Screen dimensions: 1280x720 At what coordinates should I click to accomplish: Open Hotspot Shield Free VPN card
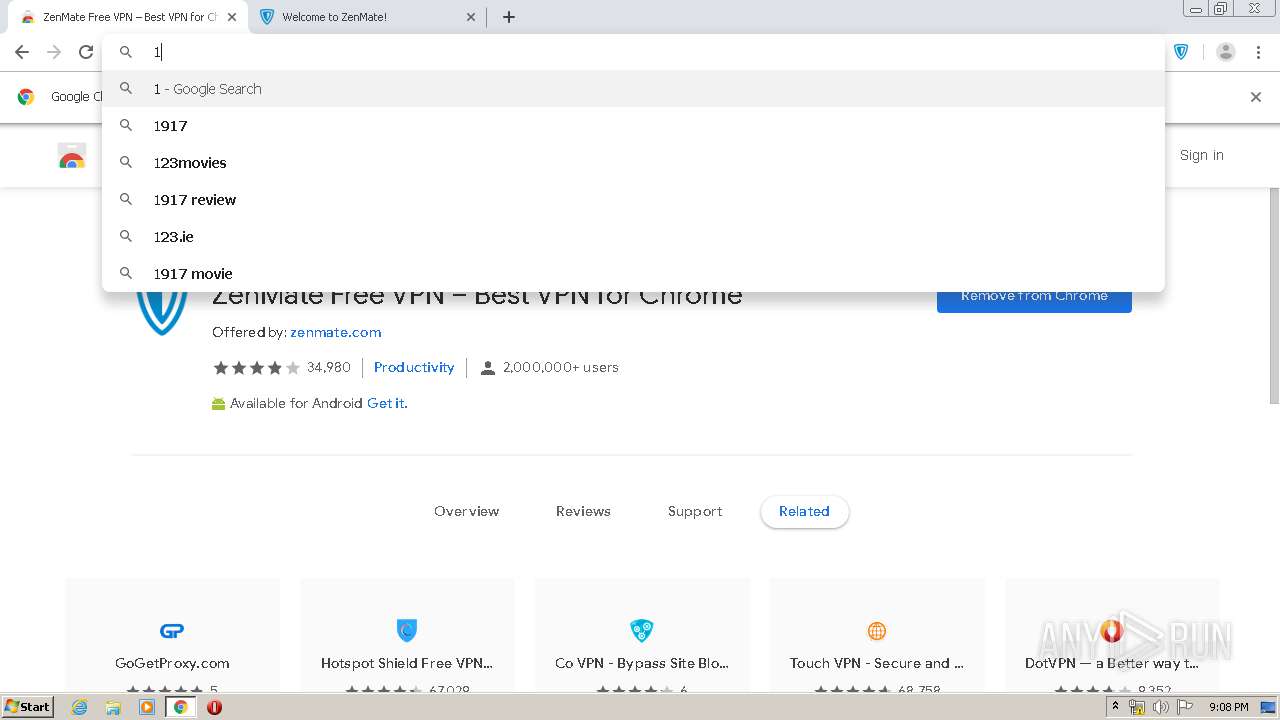point(407,635)
